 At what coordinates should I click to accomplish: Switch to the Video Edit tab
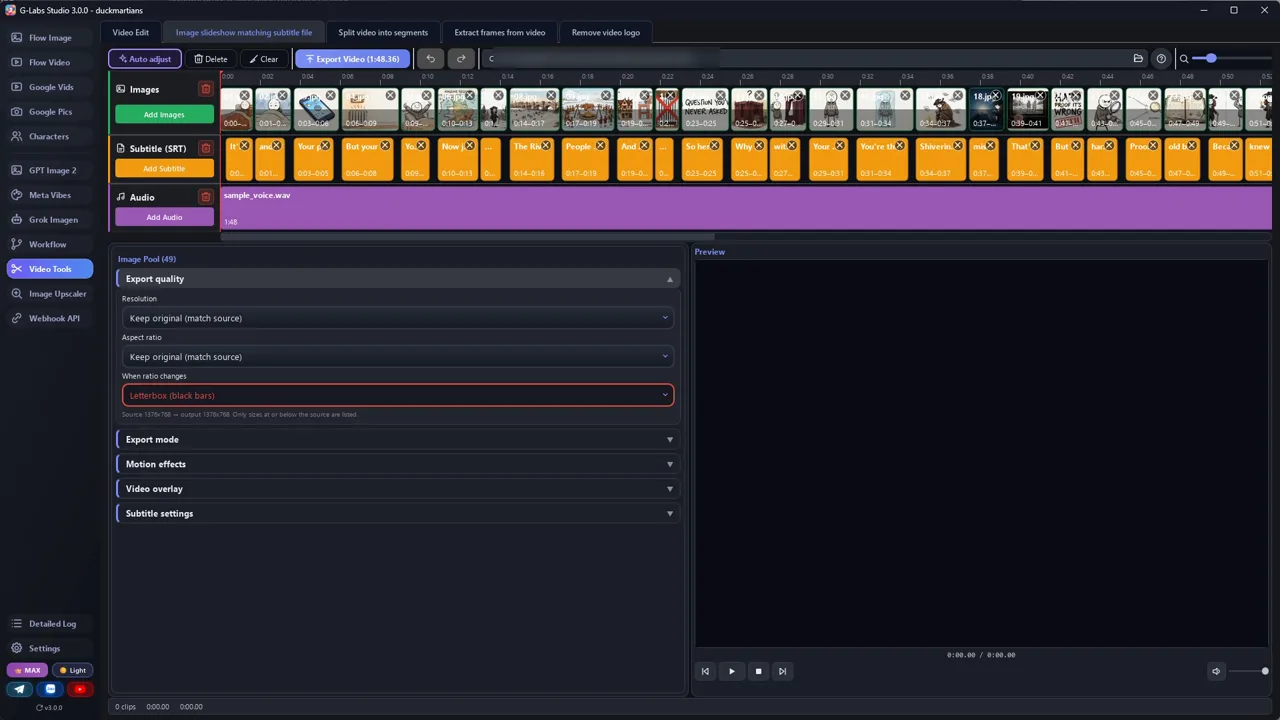click(x=131, y=32)
